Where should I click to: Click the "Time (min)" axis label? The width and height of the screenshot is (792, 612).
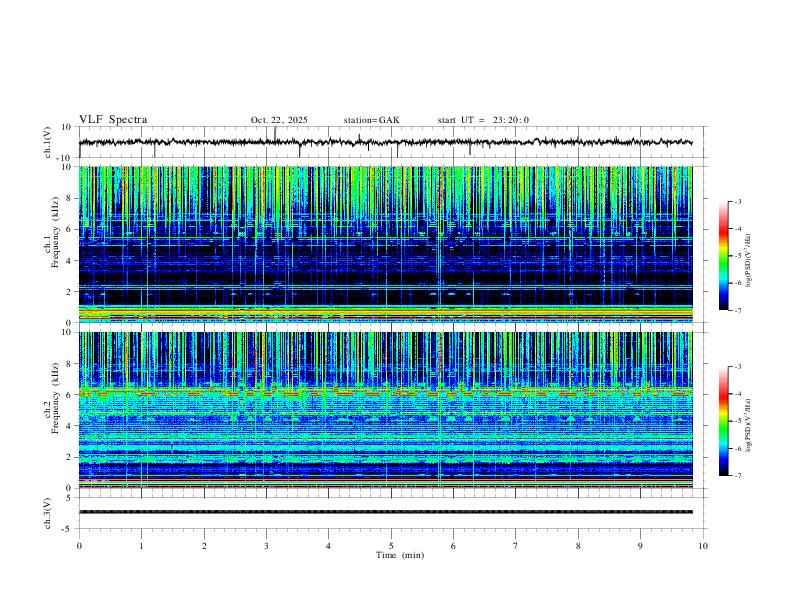tap(400, 555)
